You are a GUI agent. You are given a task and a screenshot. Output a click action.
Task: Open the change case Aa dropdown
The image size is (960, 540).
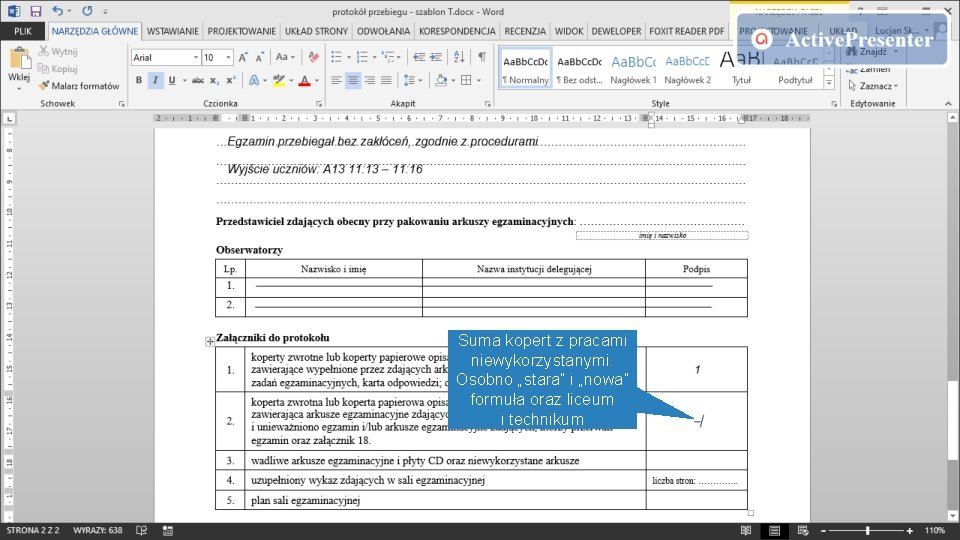coord(285,58)
